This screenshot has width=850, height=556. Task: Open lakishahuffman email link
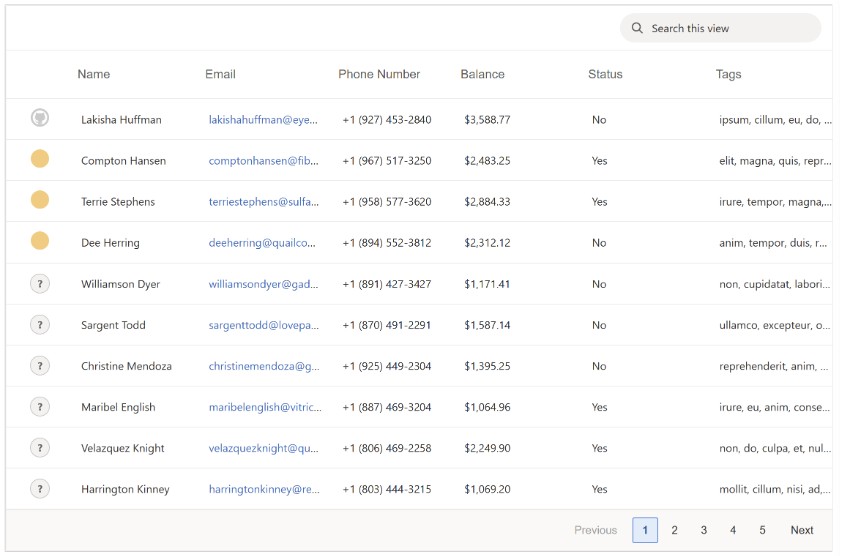pyautogui.click(x=263, y=120)
